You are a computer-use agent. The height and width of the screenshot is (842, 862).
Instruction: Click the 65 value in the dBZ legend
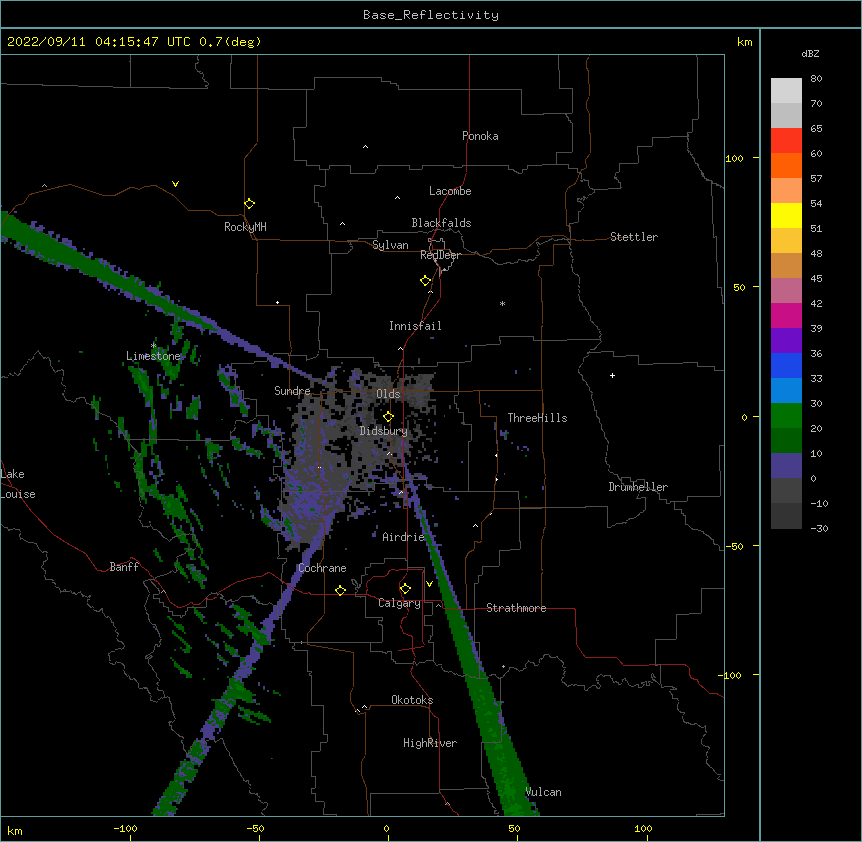tap(816, 128)
